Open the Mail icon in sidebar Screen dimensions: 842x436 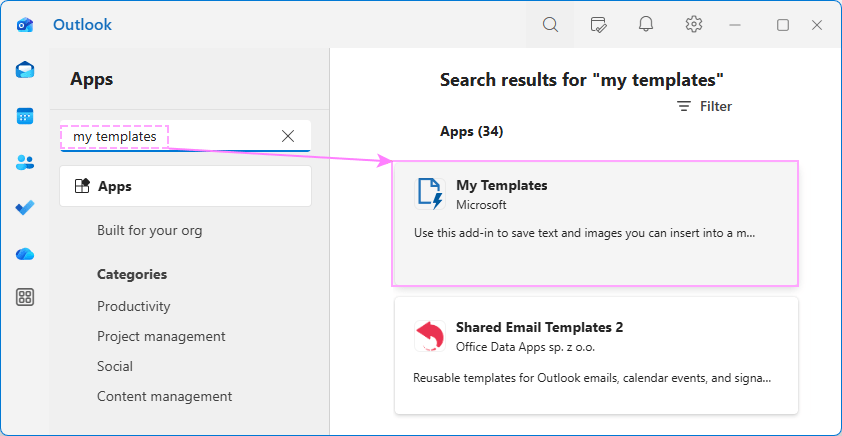tap(25, 70)
